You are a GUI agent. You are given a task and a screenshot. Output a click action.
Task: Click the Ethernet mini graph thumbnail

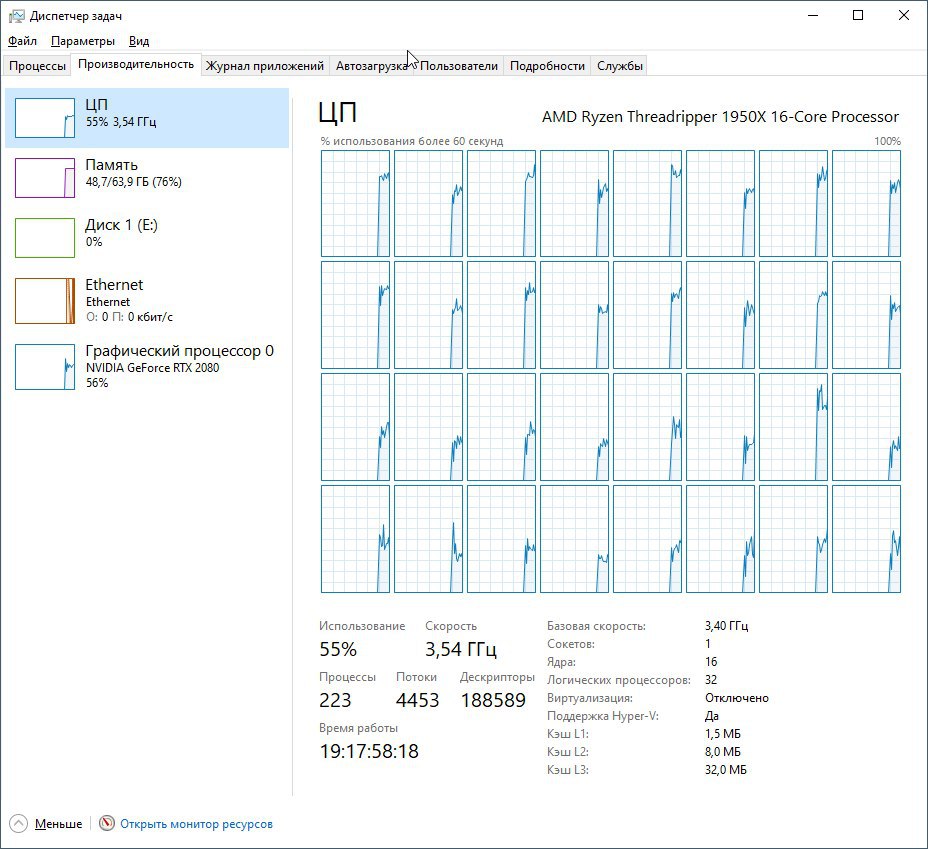[45, 301]
